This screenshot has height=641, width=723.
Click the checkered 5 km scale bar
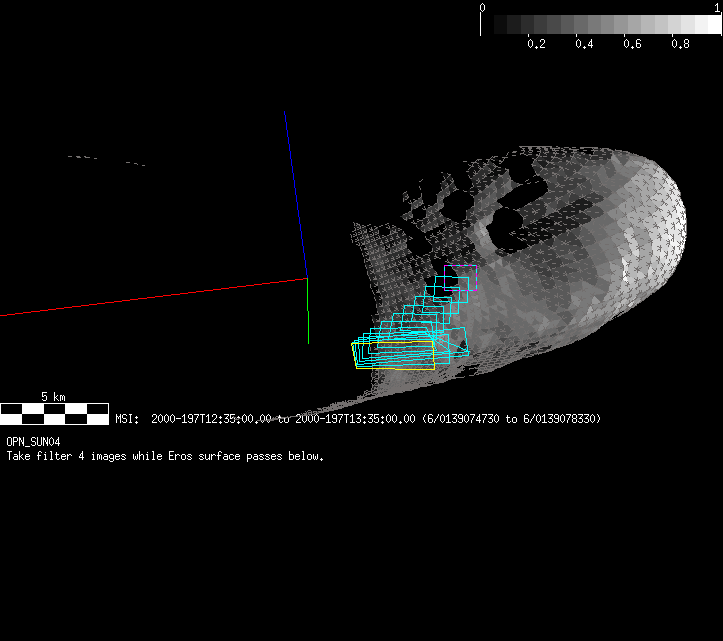pyautogui.click(x=54, y=413)
